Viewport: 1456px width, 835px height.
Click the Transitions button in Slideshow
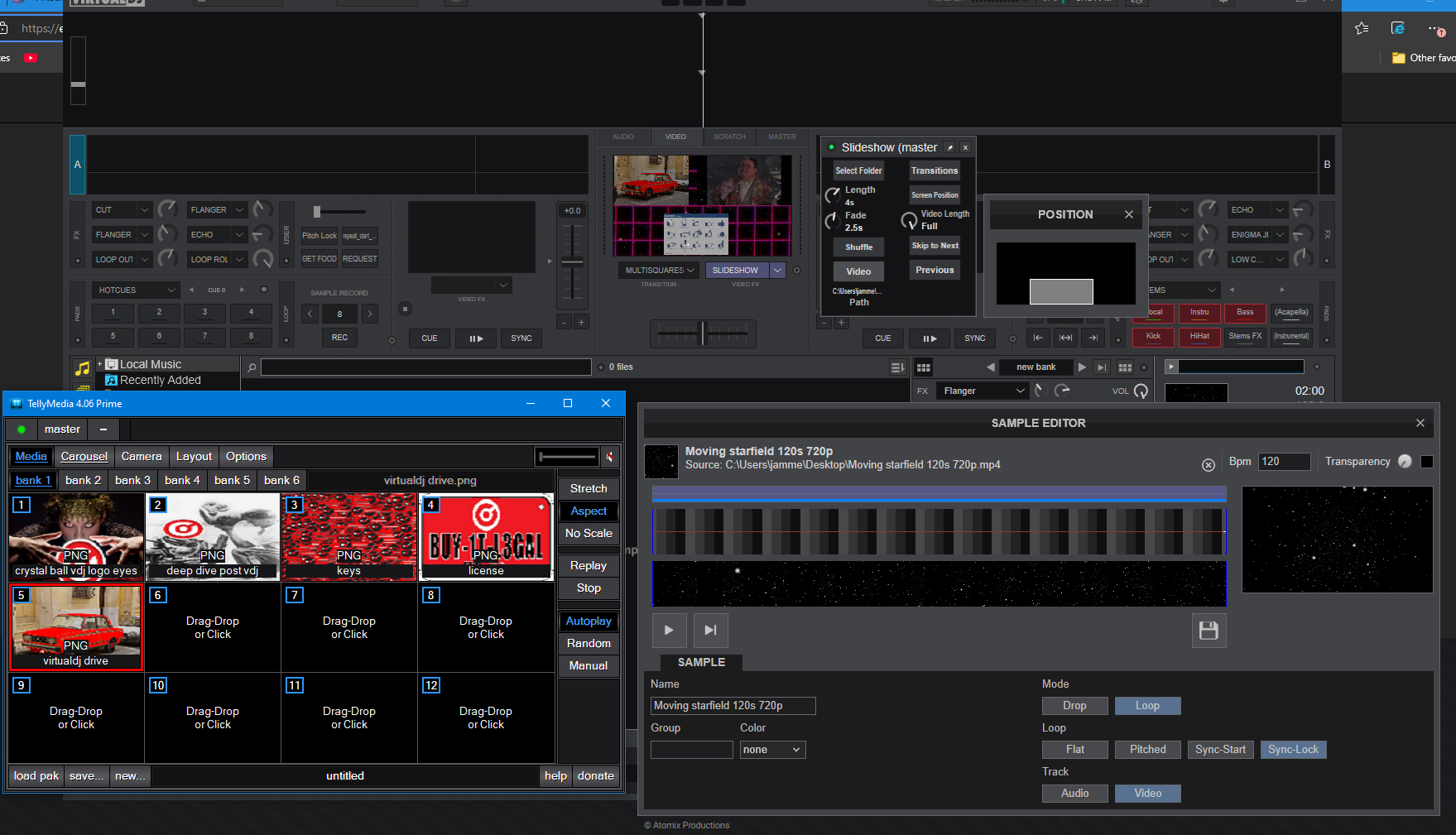click(x=935, y=171)
